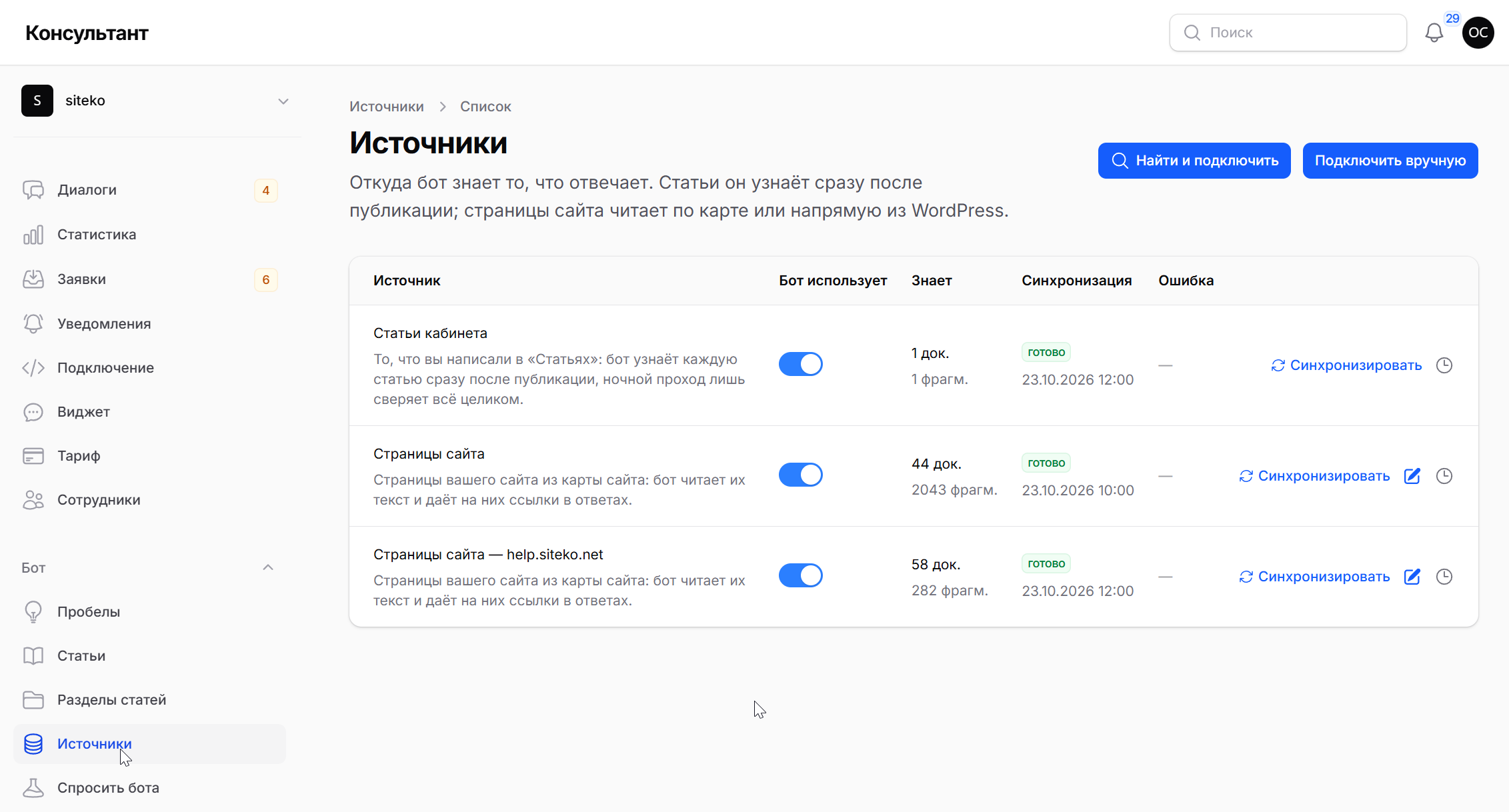Toggle bot usage for Статьи кабинета
This screenshot has width=1509, height=812.
(800, 364)
